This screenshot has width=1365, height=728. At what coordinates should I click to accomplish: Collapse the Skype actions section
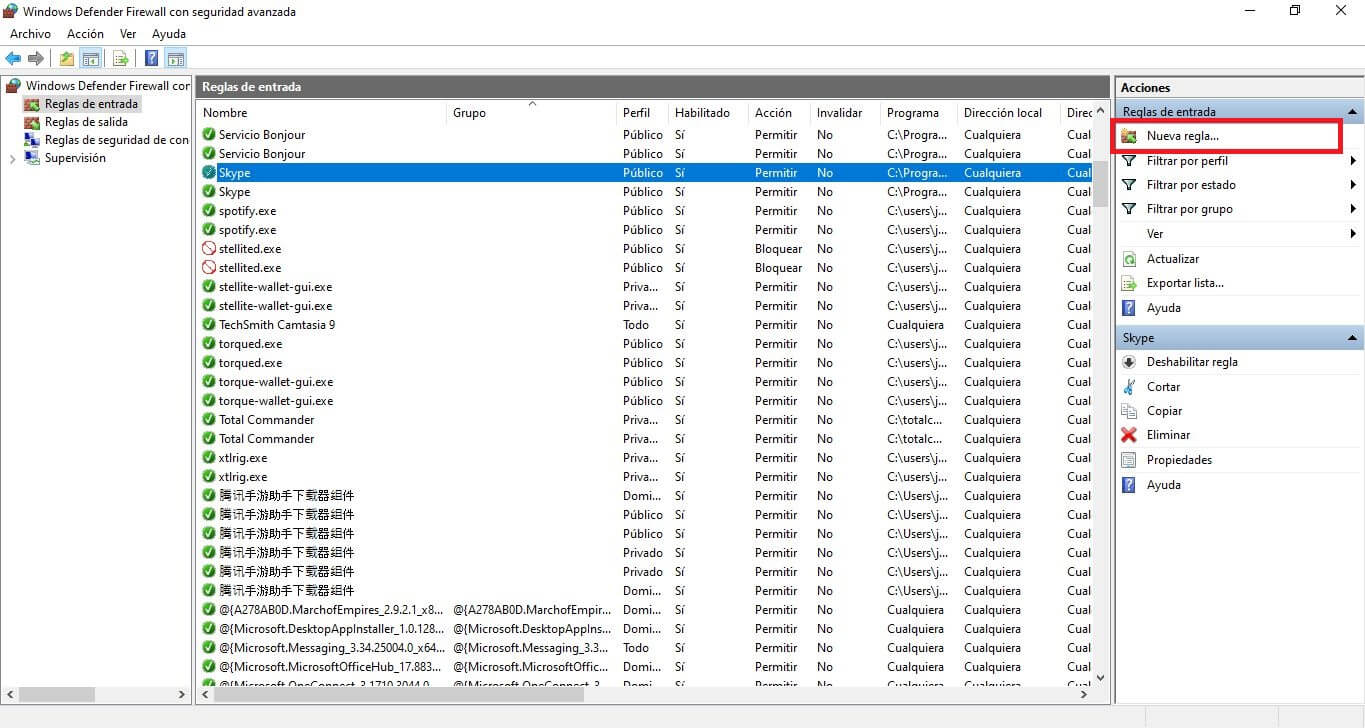click(1353, 338)
